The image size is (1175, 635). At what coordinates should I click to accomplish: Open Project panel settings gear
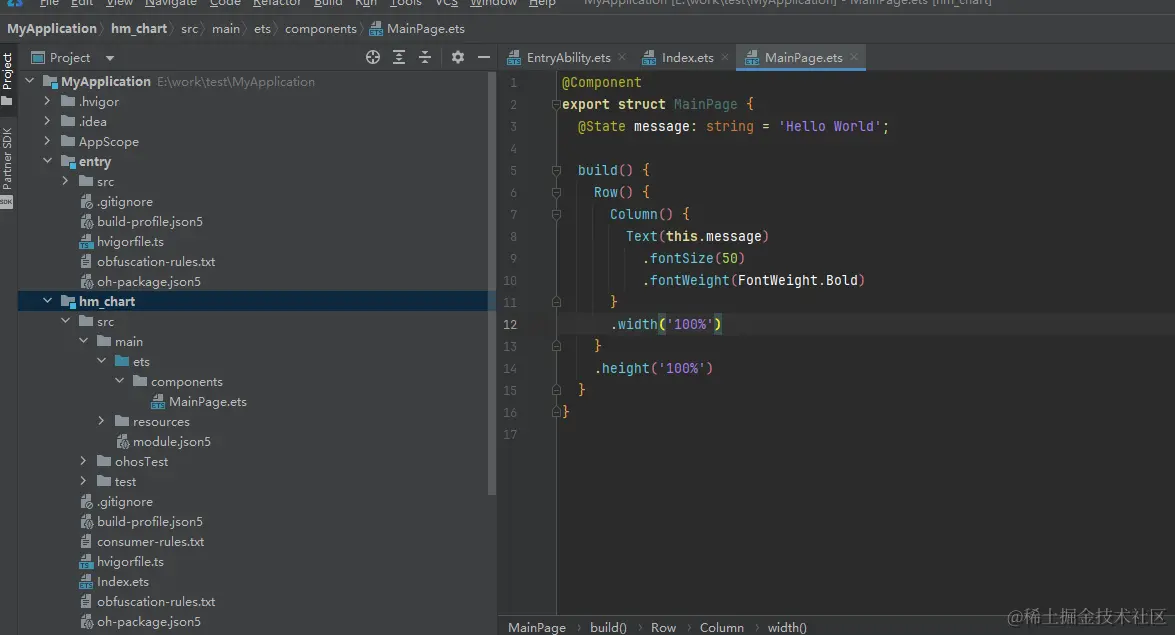click(x=458, y=58)
